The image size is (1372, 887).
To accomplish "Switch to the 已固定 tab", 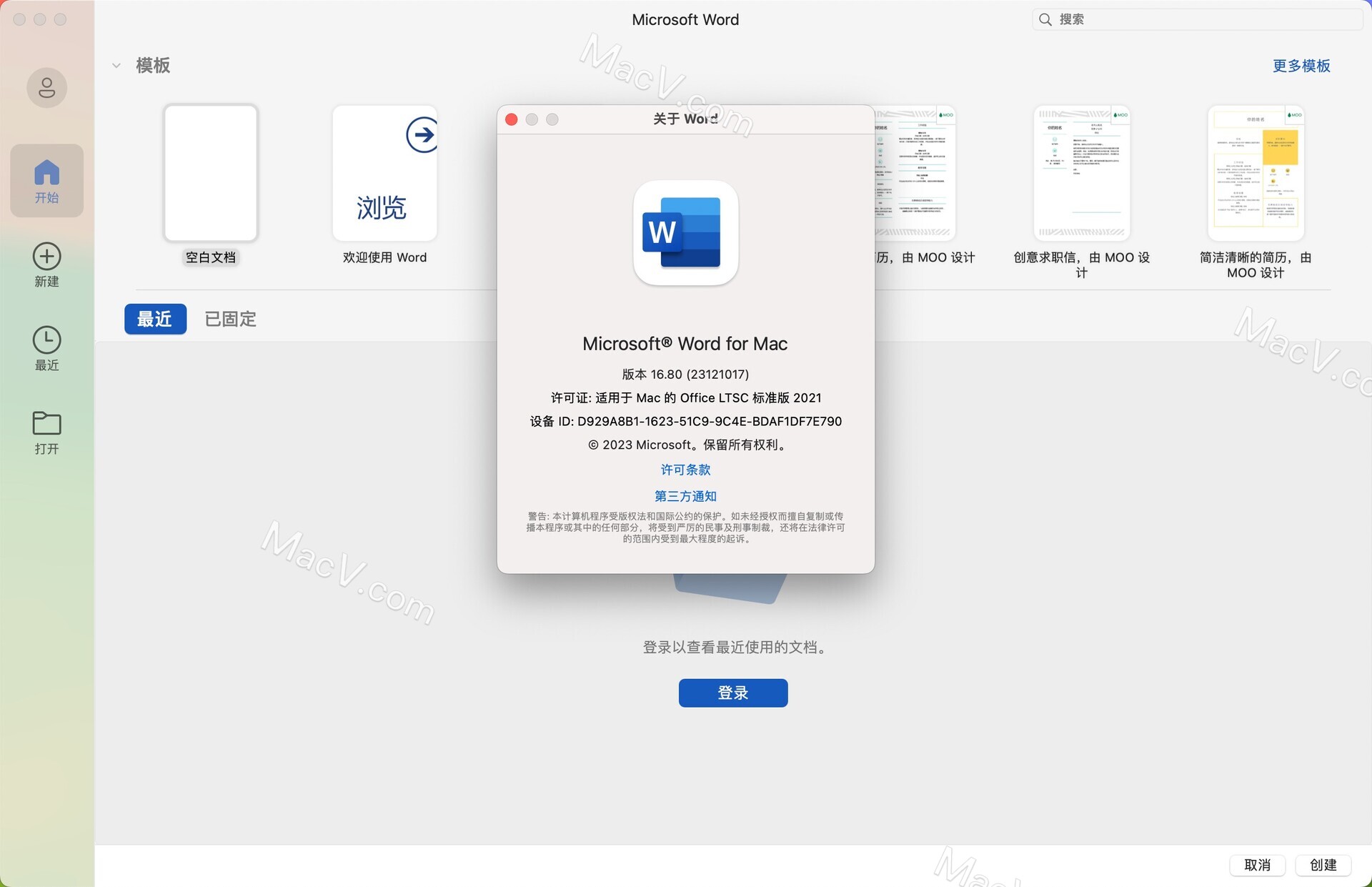I will pos(230,319).
